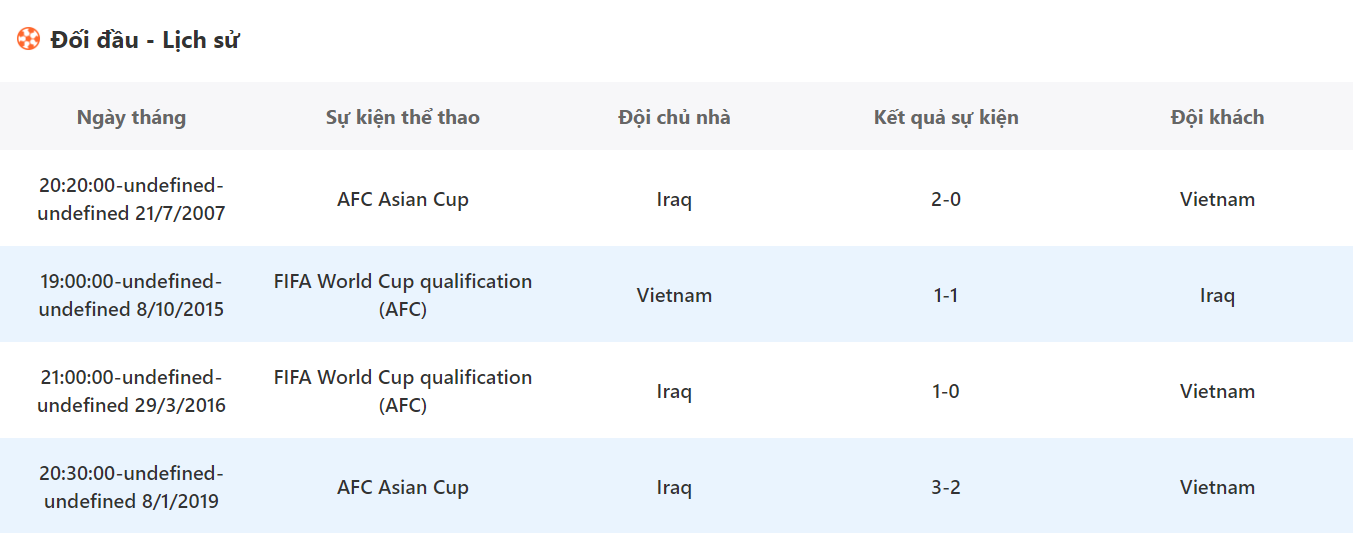Click FIFA World Cup qualification for 29/3/2016
Image resolution: width=1353 pixels, height=533 pixels.
(x=403, y=391)
